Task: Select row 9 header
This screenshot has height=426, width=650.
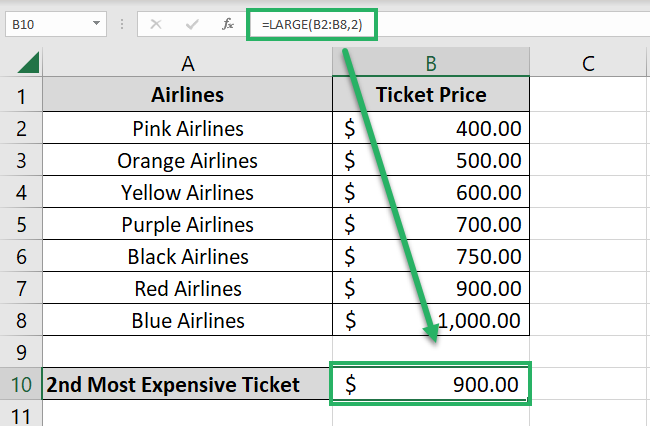Action: pos(20,352)
